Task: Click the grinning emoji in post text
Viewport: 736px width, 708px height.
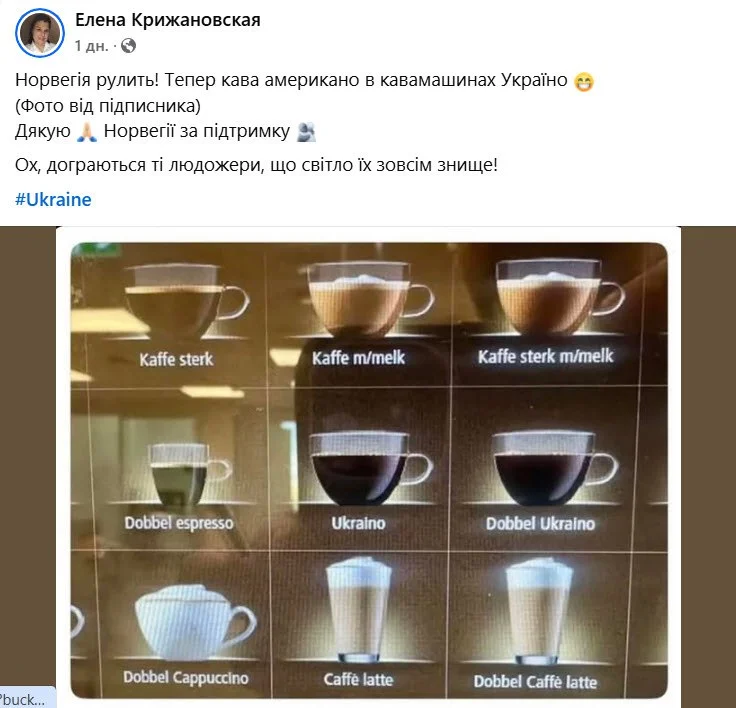Action: 583,82
